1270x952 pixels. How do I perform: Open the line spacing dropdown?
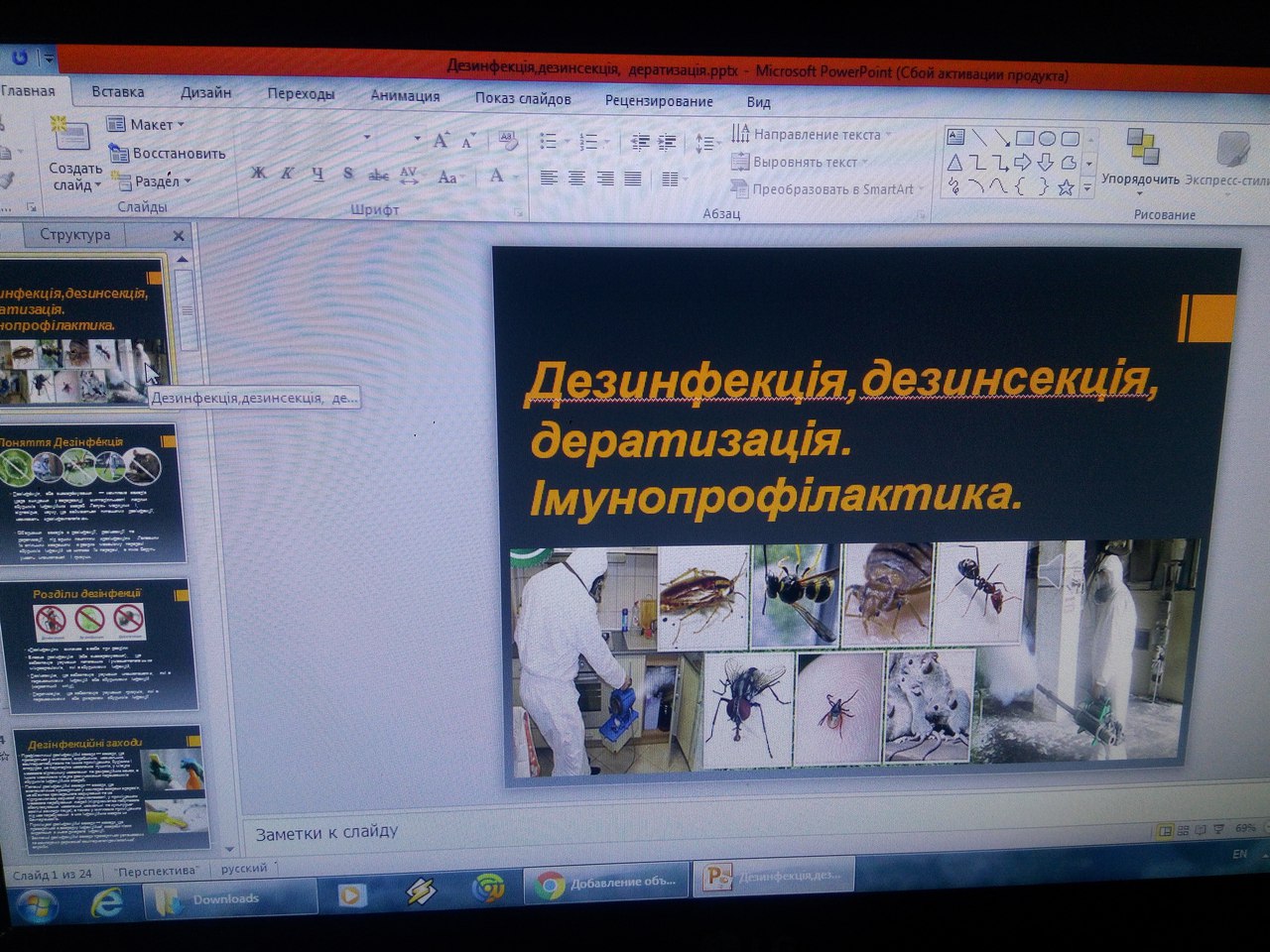(x=705, y=144)
